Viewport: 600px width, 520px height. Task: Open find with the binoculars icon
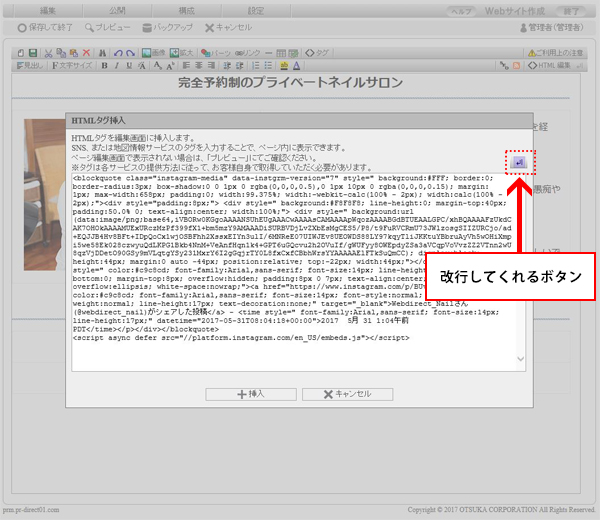click(102, 53)
